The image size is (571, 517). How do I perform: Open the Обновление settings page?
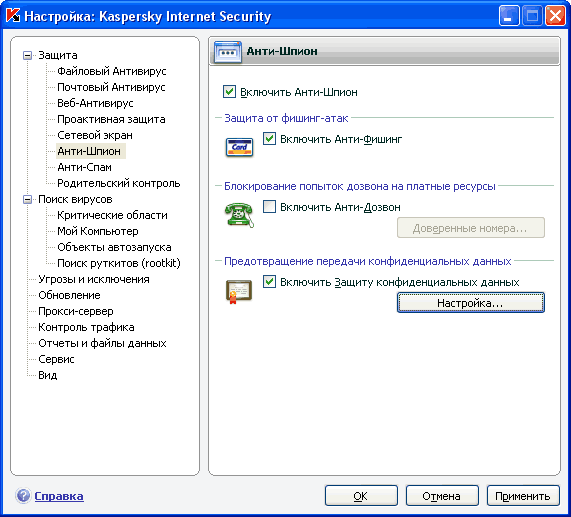pyautogui.click(x=69, y=295)
